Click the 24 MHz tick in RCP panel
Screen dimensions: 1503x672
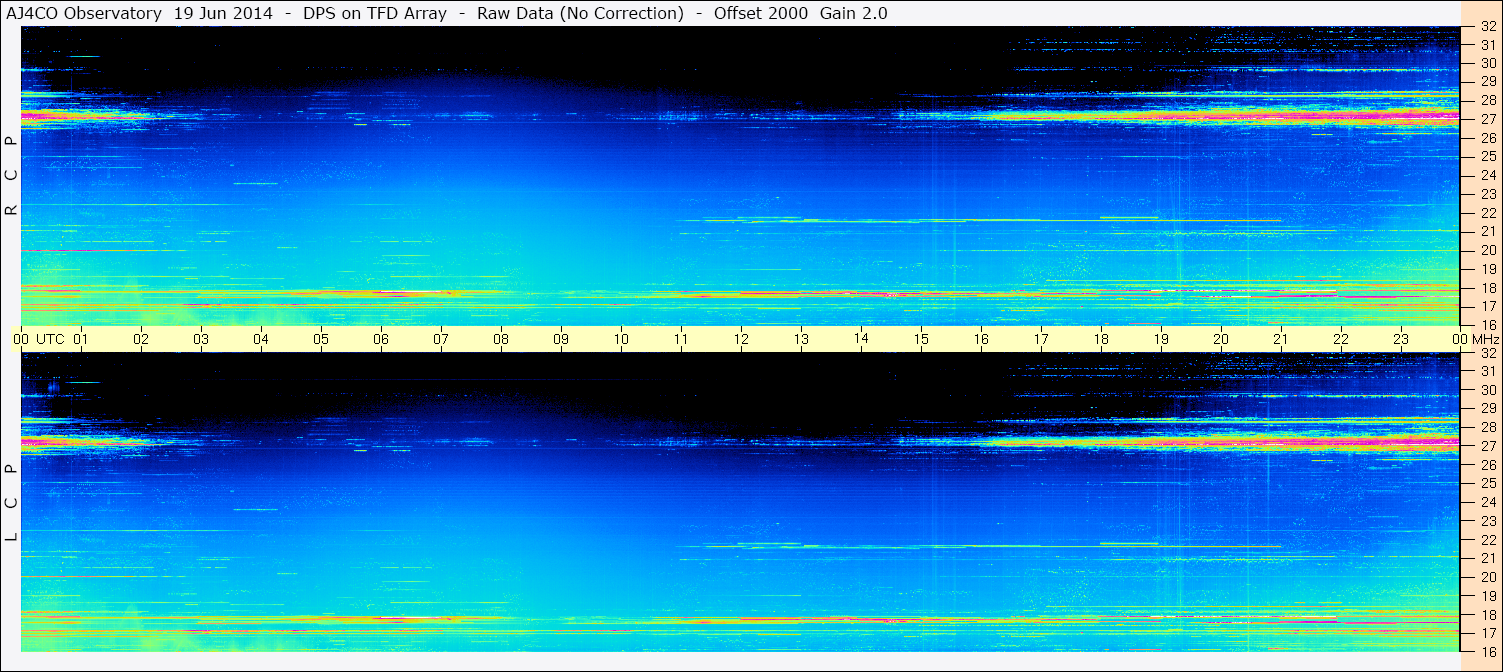point(1488,175)
